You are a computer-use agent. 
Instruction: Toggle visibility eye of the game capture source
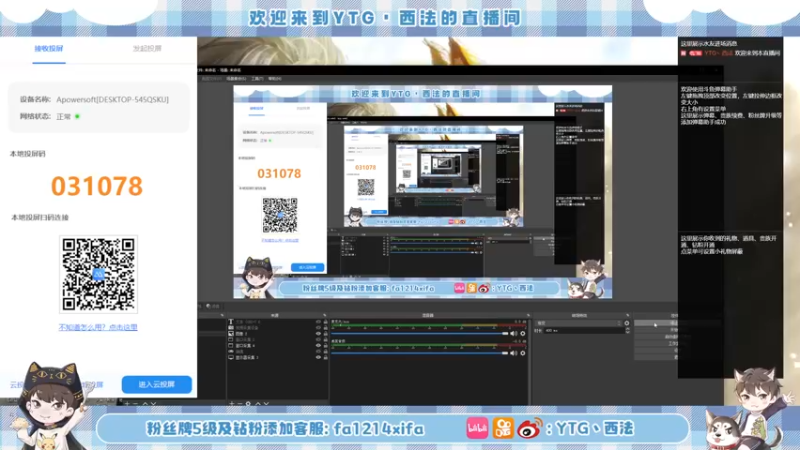tap(318, 352)
